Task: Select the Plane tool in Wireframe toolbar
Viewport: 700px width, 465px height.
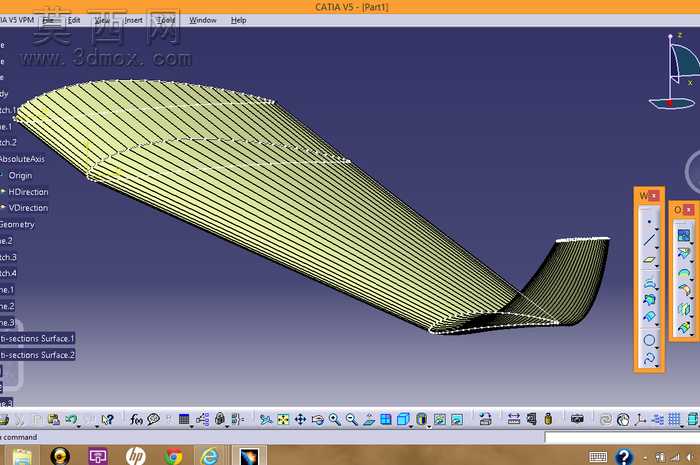Action: pyautogui.click(x=649, y=260)
